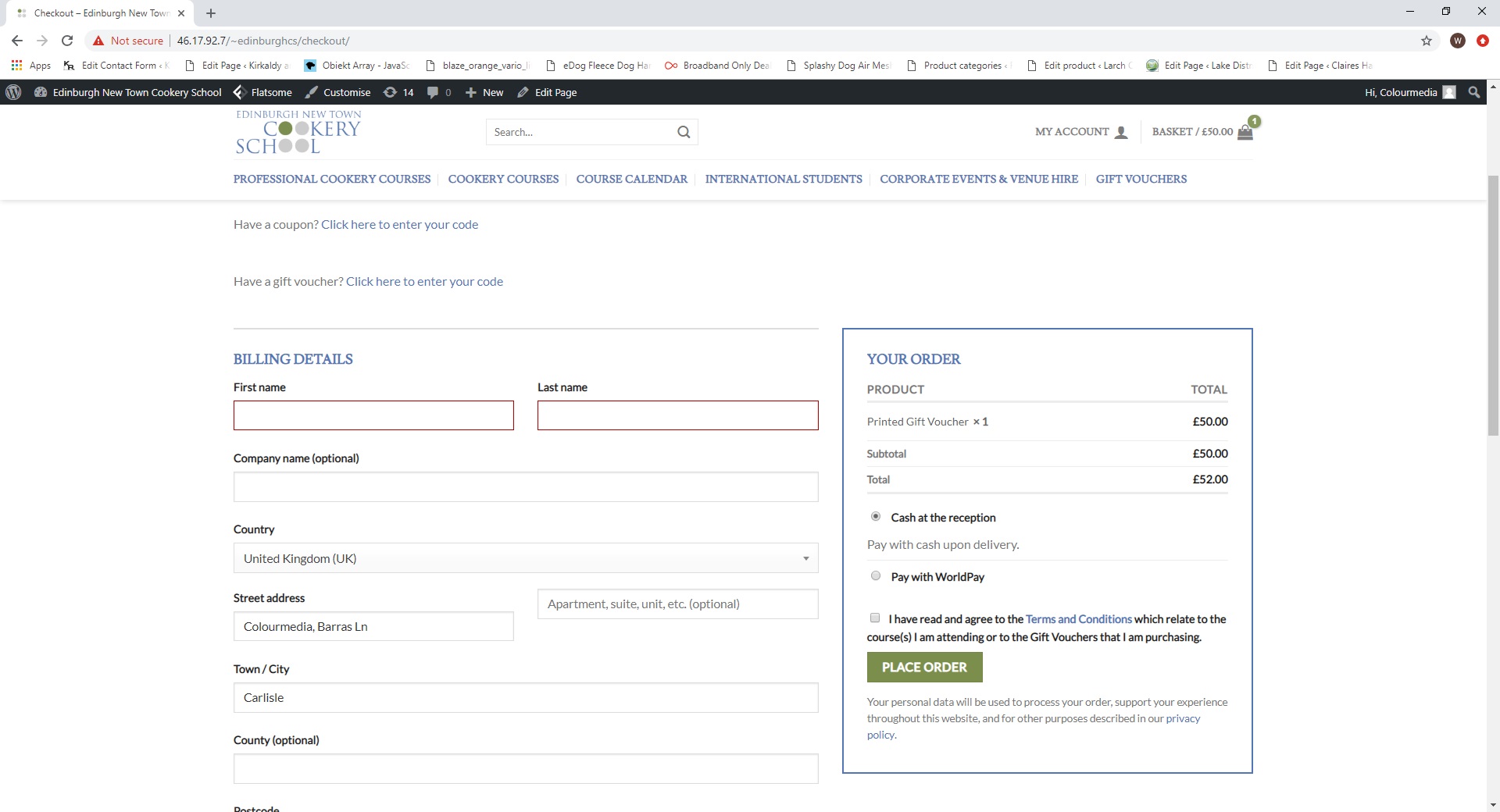Image resolution: width=1500 pixels, height=812 pixels.
Task: Open the Course Calendar menu item
Action: [x=631, y=179]
